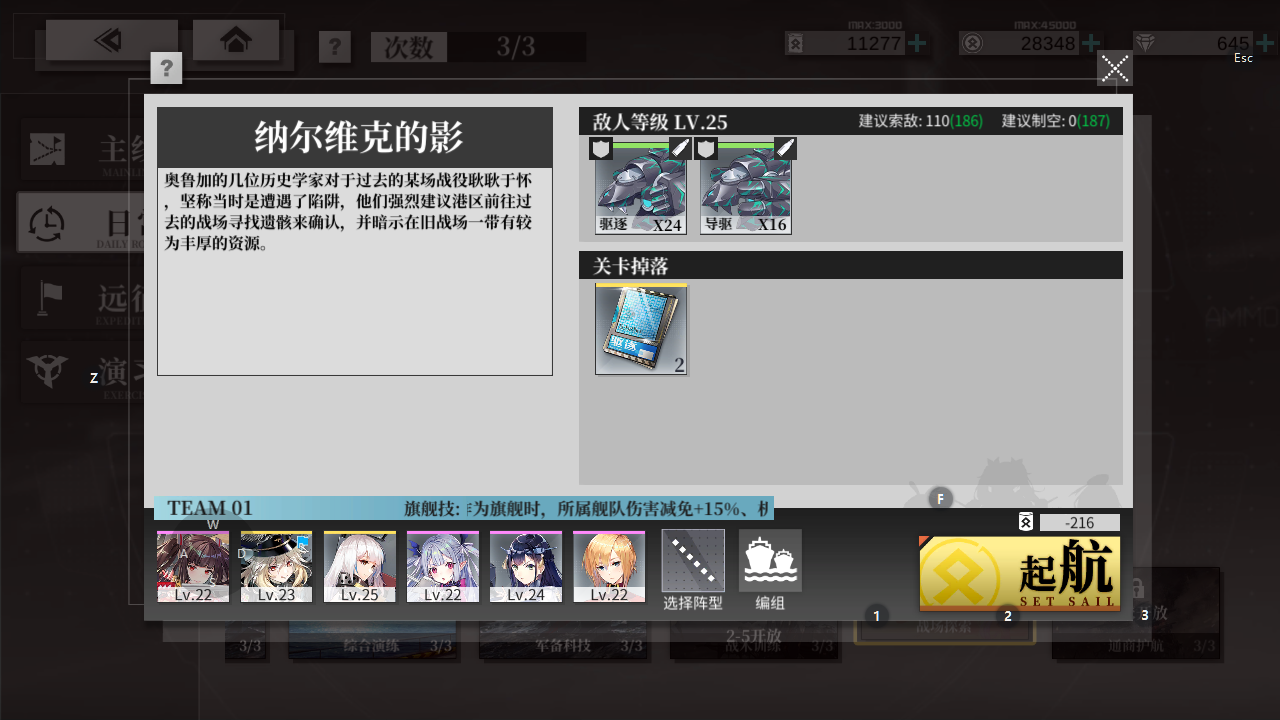Select the Lv.23 ship portrait
This screenshot has width=1280, height=720.
tap(277, 567)
